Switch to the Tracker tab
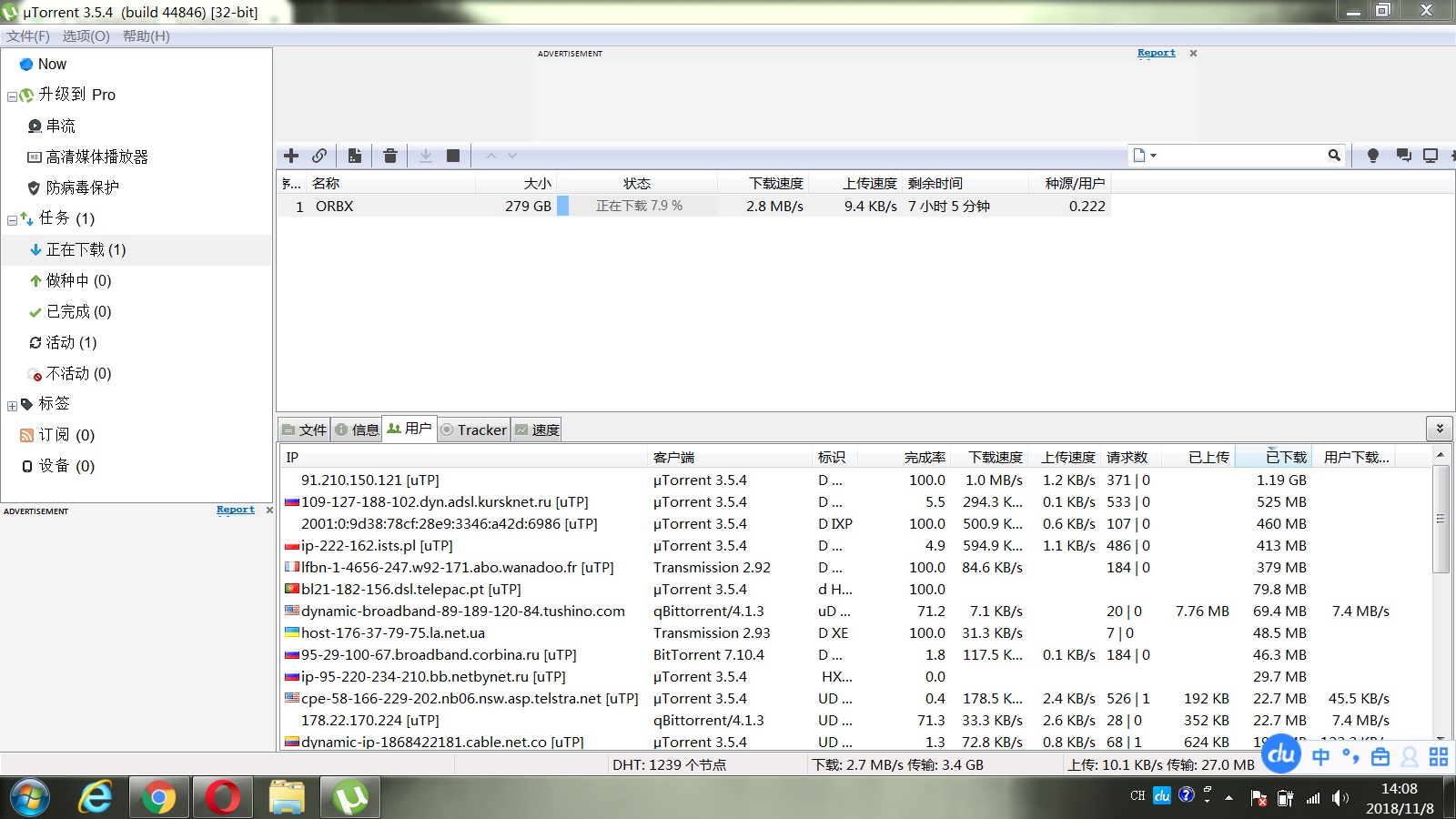The height and width of the screenshot is (819, 1456). pyautogui.click(x=473, y=430)
